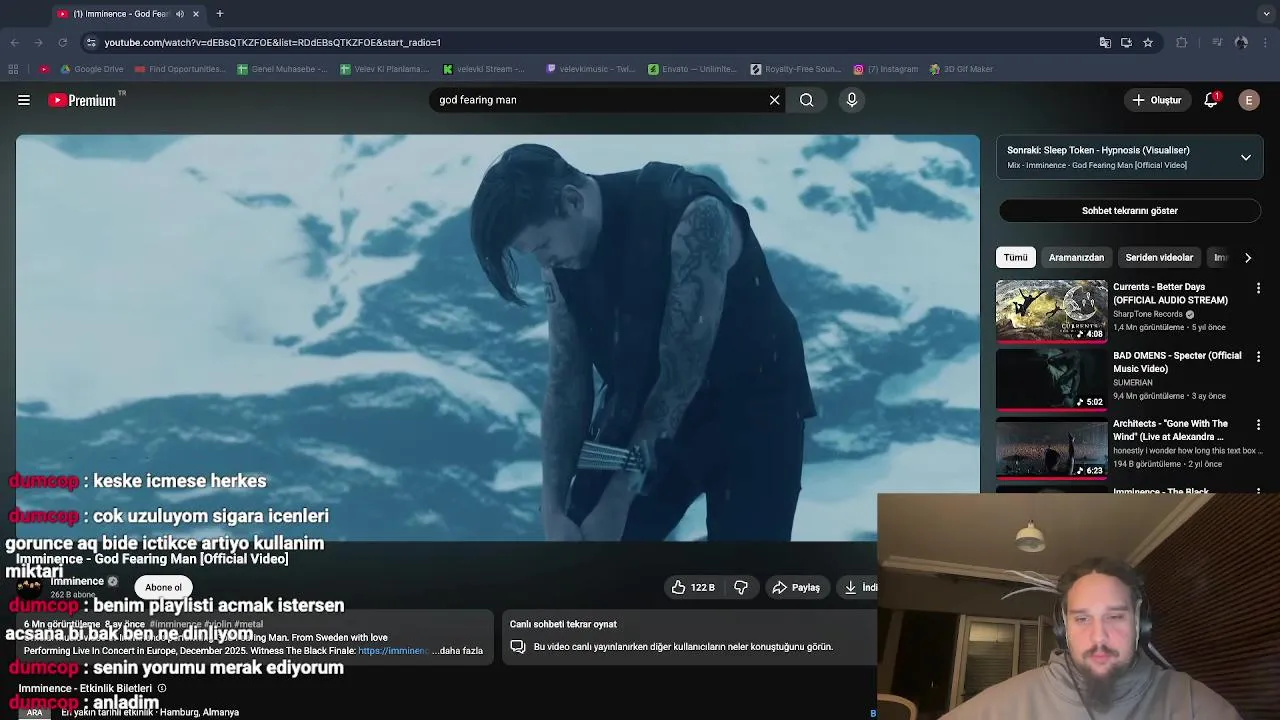
Task: Go forward in browser history
Action: point(38,43)
